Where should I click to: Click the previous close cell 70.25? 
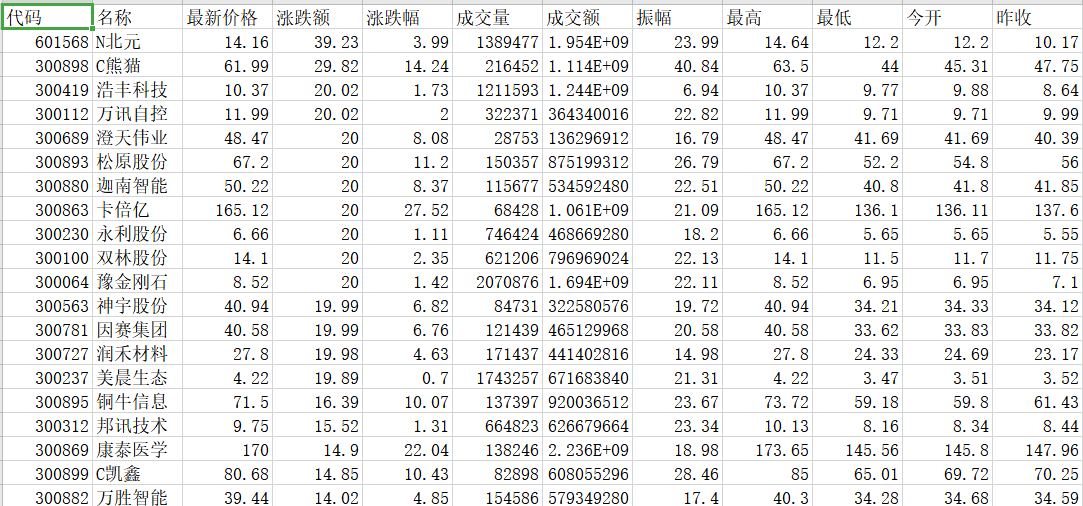click(x=1038, y=474)
